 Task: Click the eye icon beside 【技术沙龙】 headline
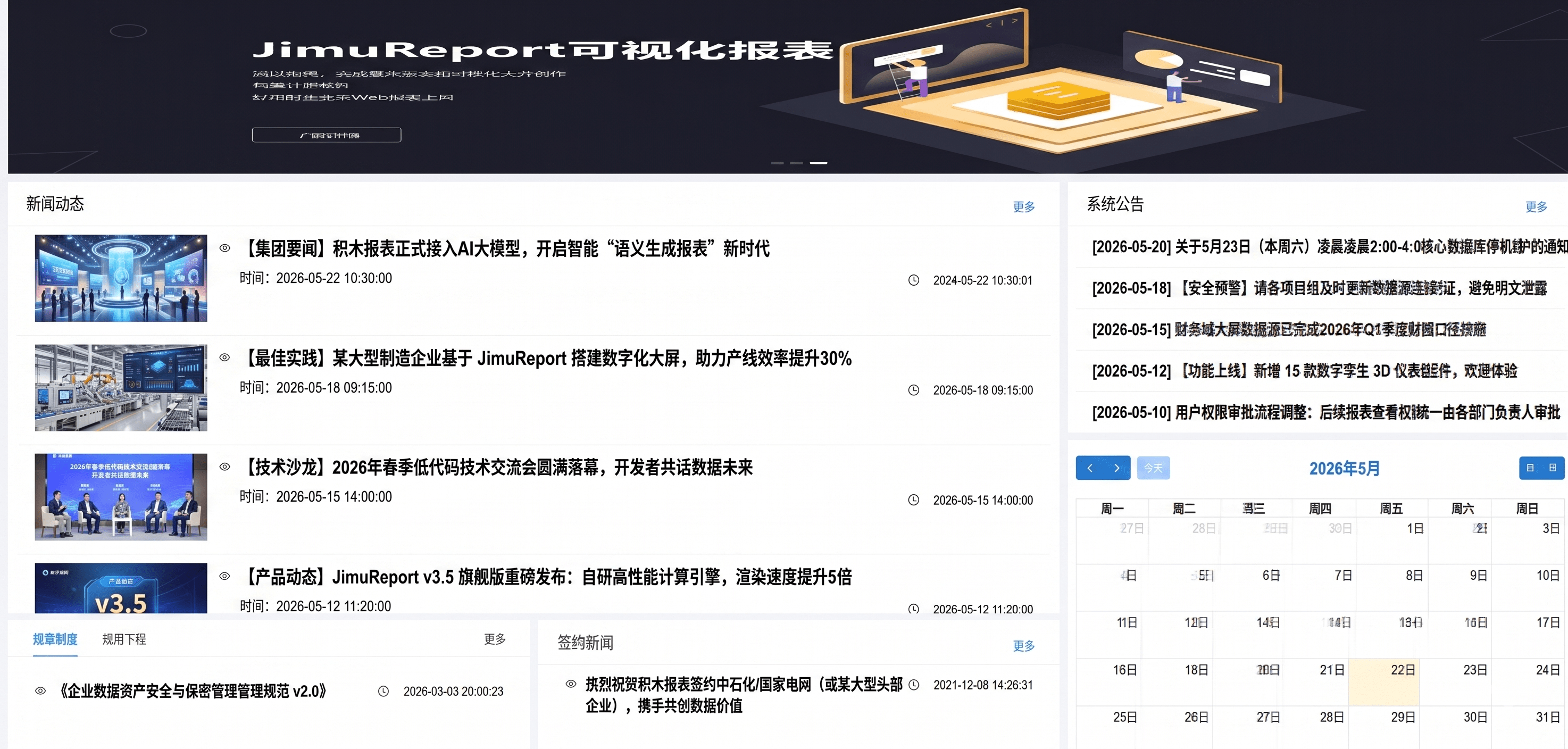click(224, 467)
